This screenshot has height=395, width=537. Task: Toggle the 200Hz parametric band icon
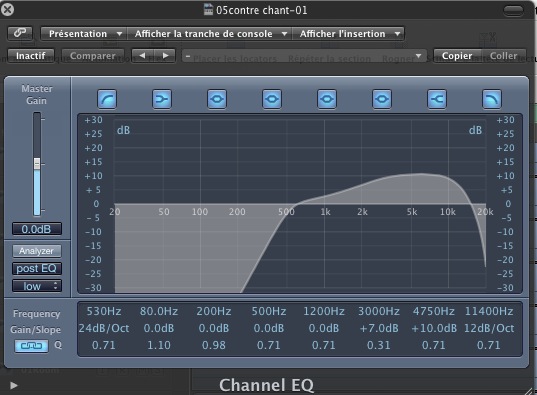coord(217,99)
